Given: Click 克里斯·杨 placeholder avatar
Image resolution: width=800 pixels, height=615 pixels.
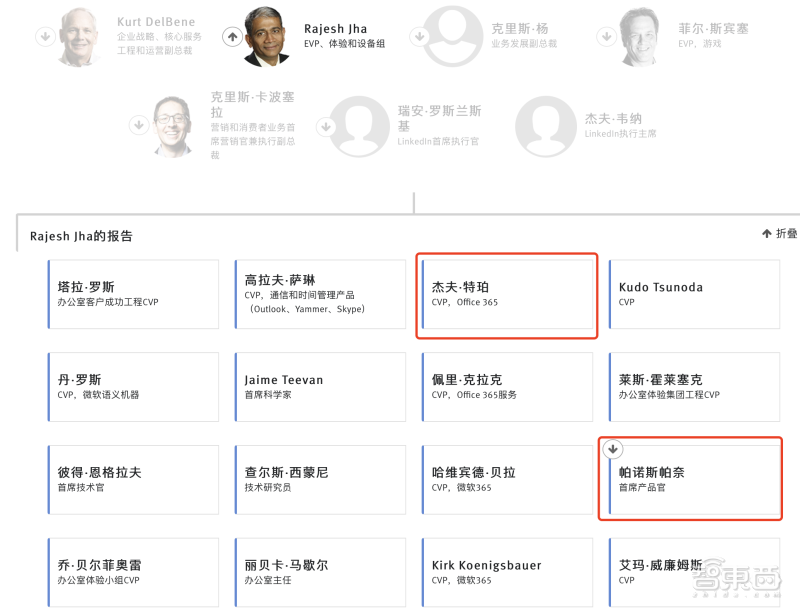Looking at the screenshot, I should pyautogui.click(x=453, y=36).
